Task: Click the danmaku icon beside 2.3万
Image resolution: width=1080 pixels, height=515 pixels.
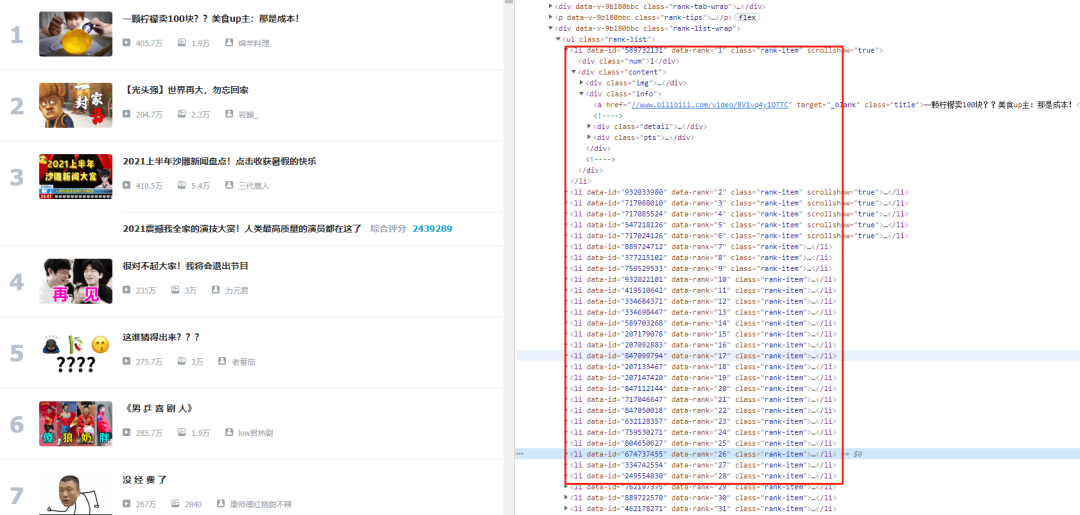Action: (x=182, y=114)
